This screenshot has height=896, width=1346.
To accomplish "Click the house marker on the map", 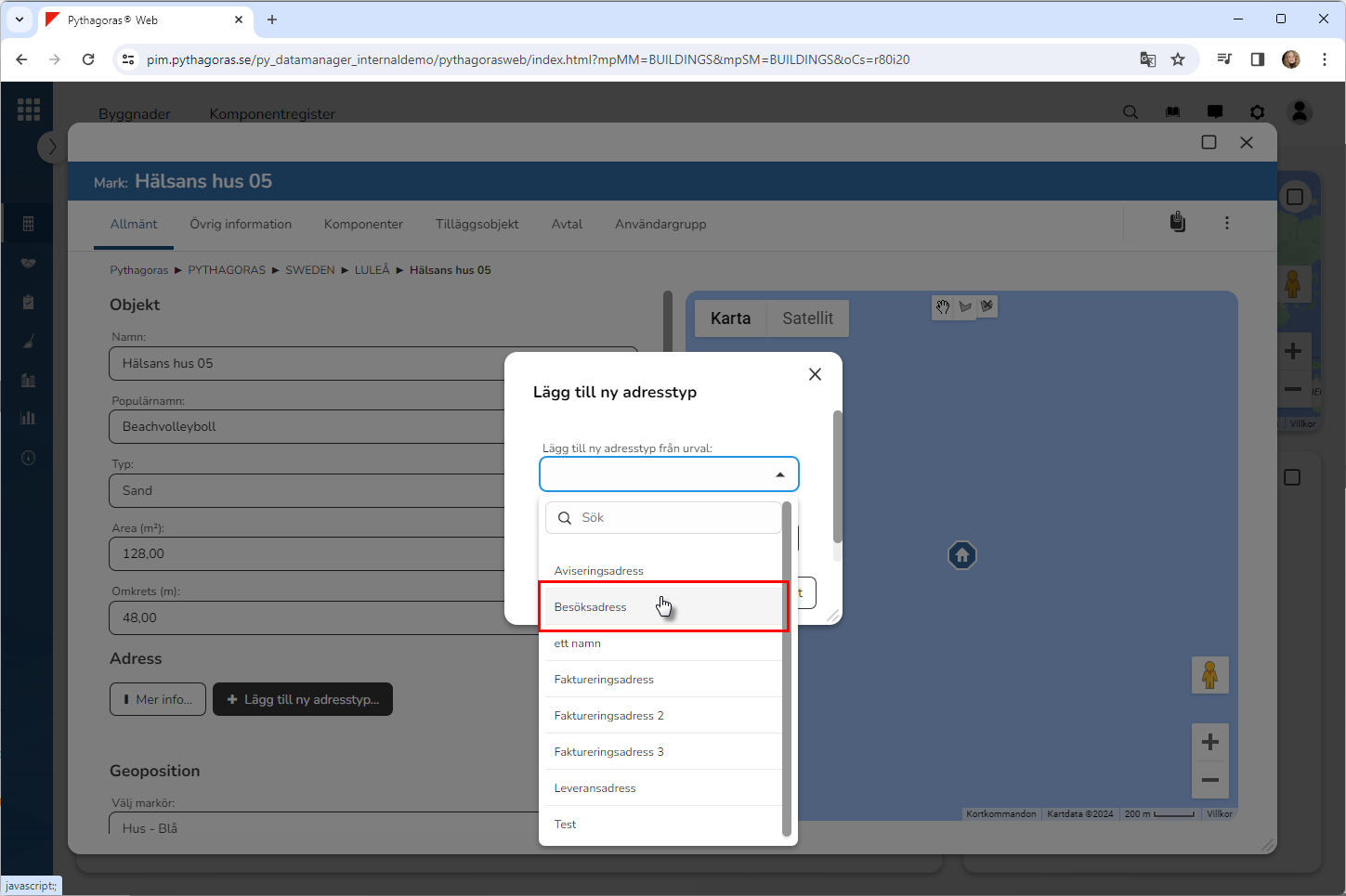I will tap(961, 555).
